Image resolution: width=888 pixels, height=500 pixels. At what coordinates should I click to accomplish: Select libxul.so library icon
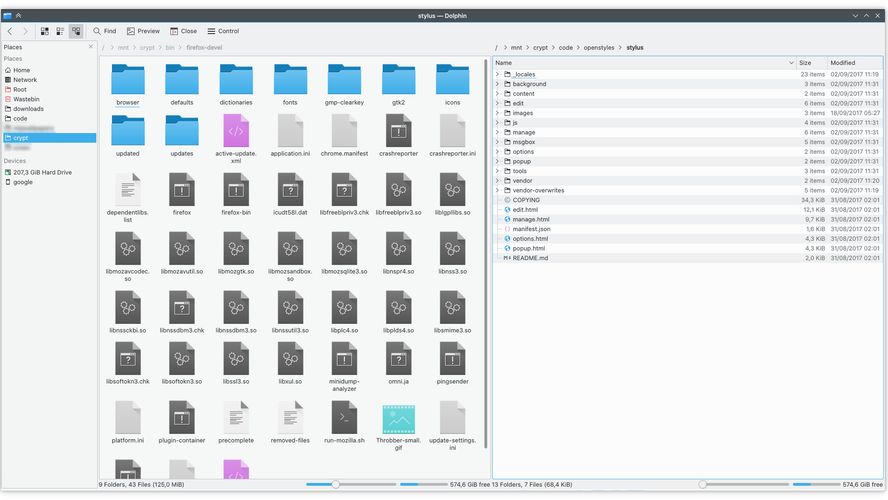[x=290, y=358]
